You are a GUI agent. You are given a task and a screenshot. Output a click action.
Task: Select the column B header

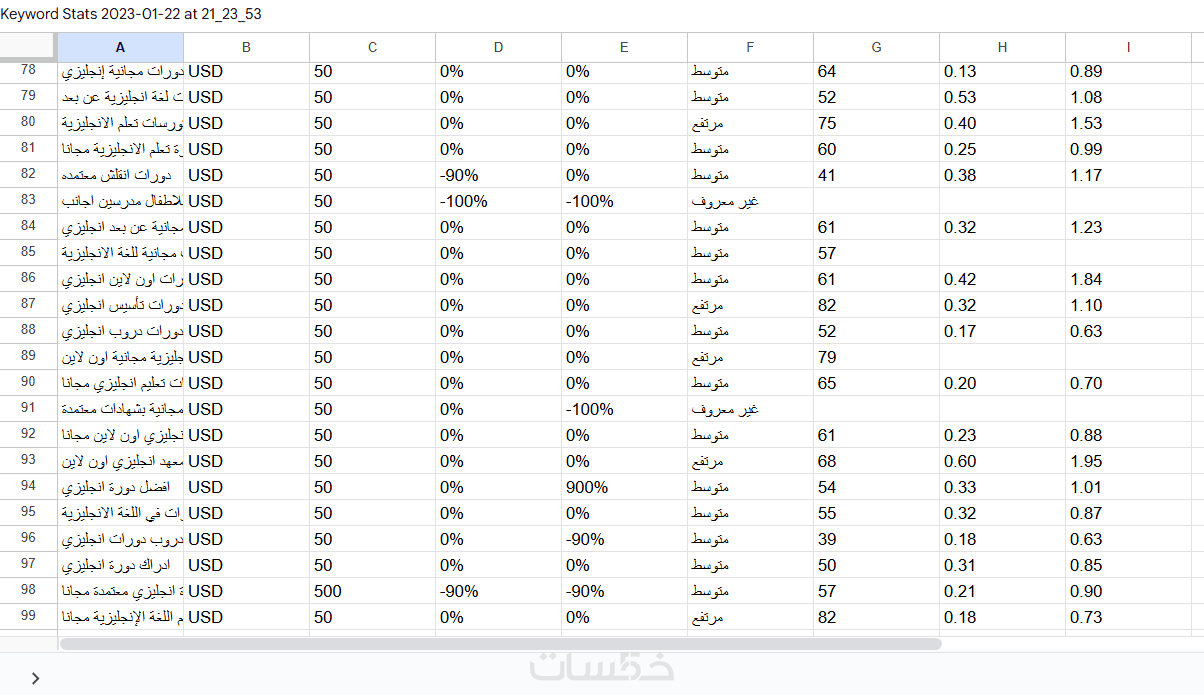pos(246,47)
